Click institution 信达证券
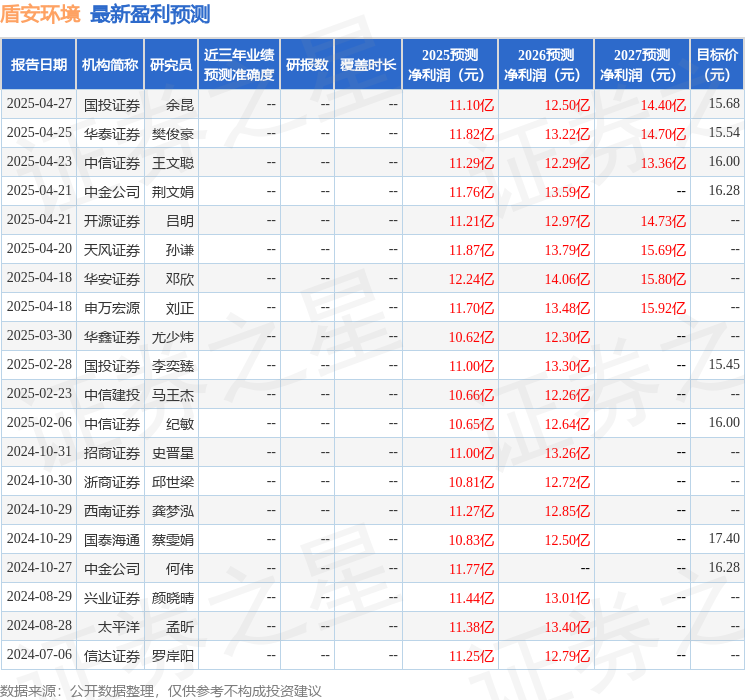Viewport: 745px width, 700px height. coord(112,656)
